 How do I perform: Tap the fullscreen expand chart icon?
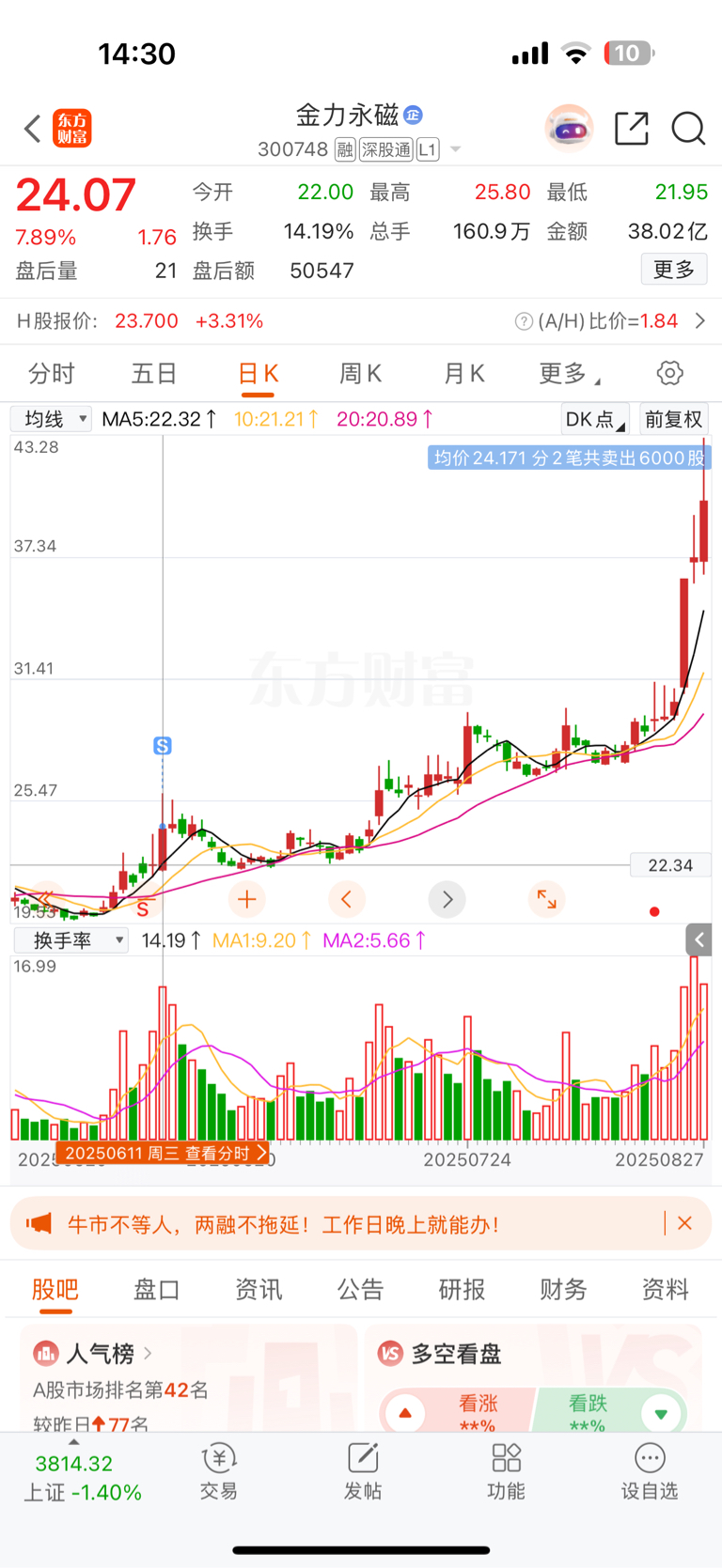coord(546,899)
